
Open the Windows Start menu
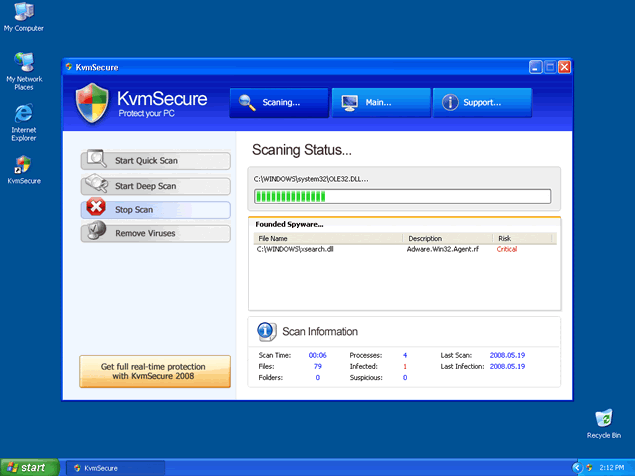coord(30,467)
